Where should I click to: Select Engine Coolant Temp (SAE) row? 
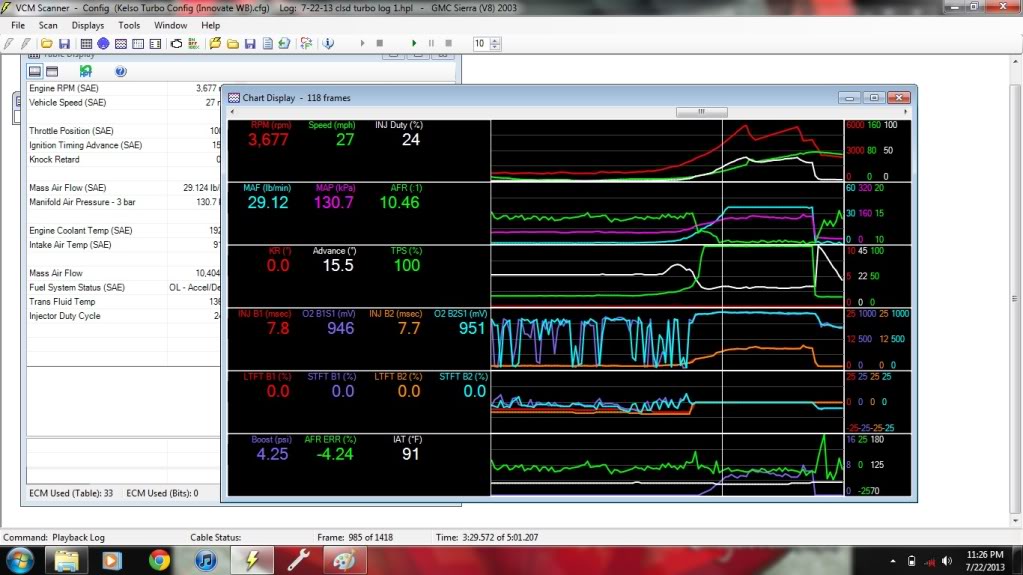pyautogui.click(x=123, y=230)
